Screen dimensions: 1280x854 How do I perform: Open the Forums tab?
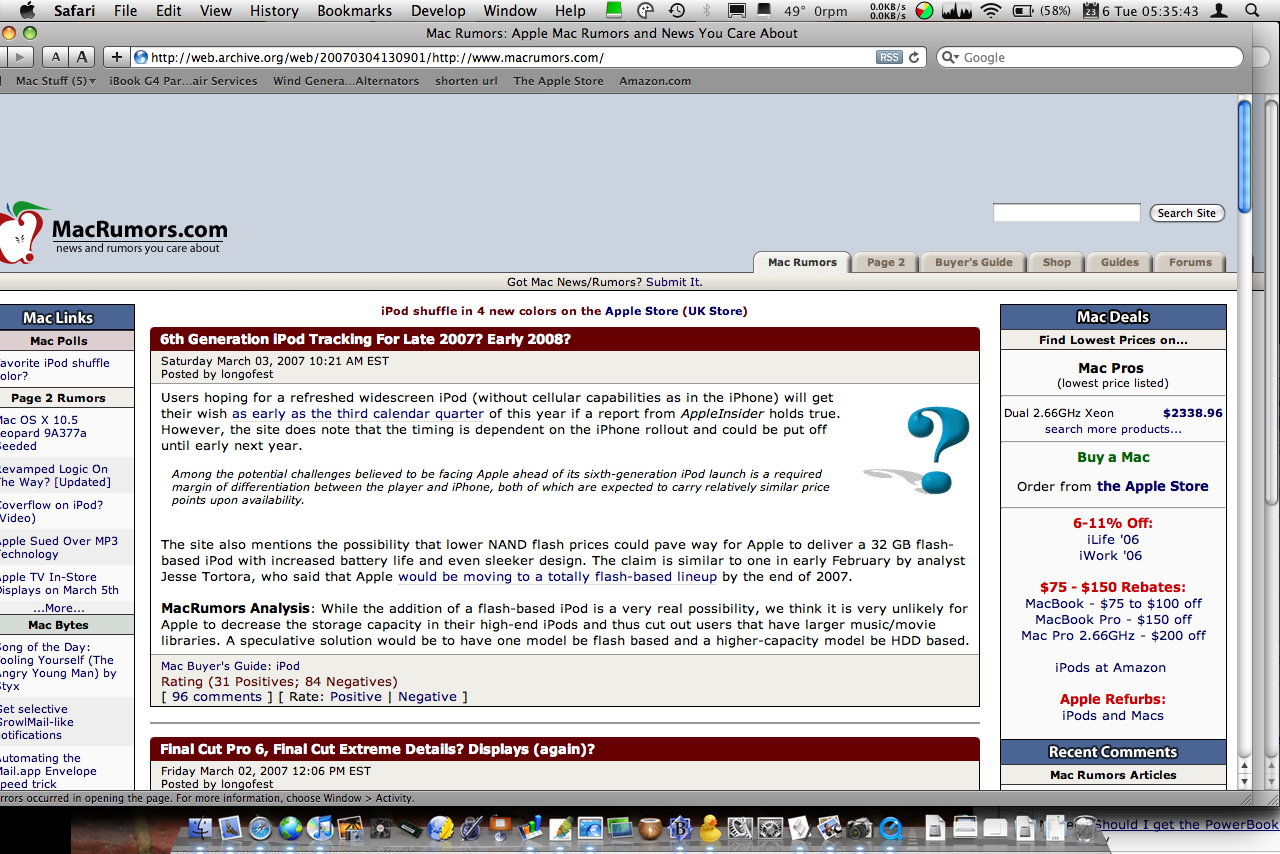(1190, 262)
